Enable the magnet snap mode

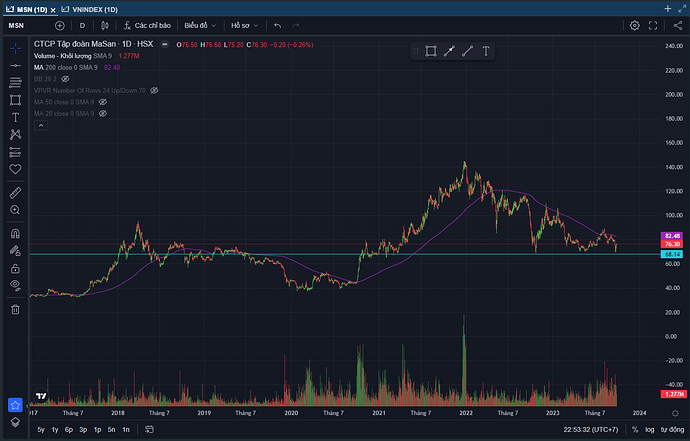(15, 233)
